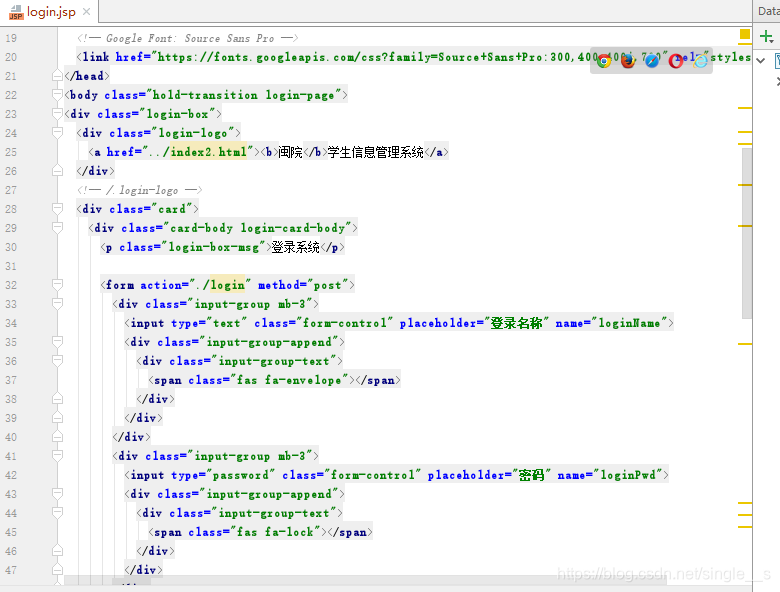Viewport: 780px width, 592px height.
Task: Click card-body login-card-body class value
Action: coord(257,228)
